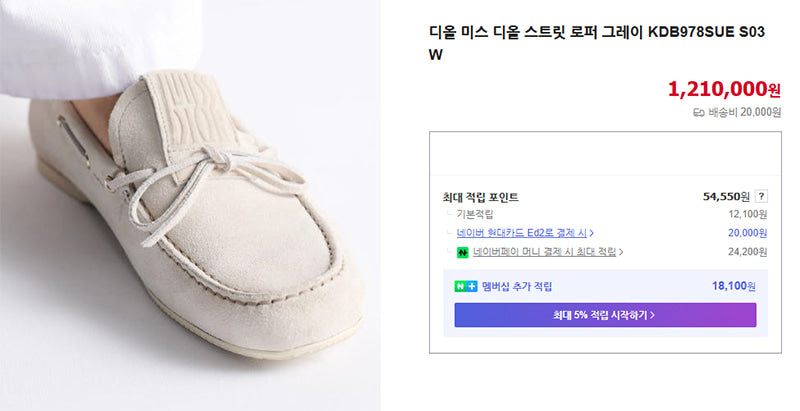Click the 기본적립 row label
The image size is (800, 411).
tap(475, 215)
